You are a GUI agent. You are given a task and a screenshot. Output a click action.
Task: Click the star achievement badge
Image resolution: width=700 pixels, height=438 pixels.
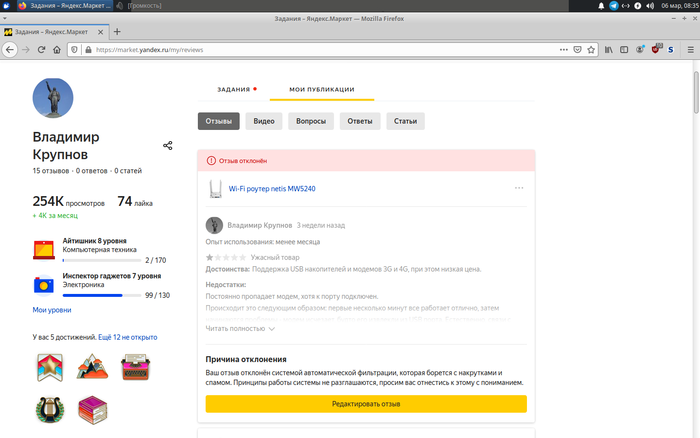click(x=50, y=367)
